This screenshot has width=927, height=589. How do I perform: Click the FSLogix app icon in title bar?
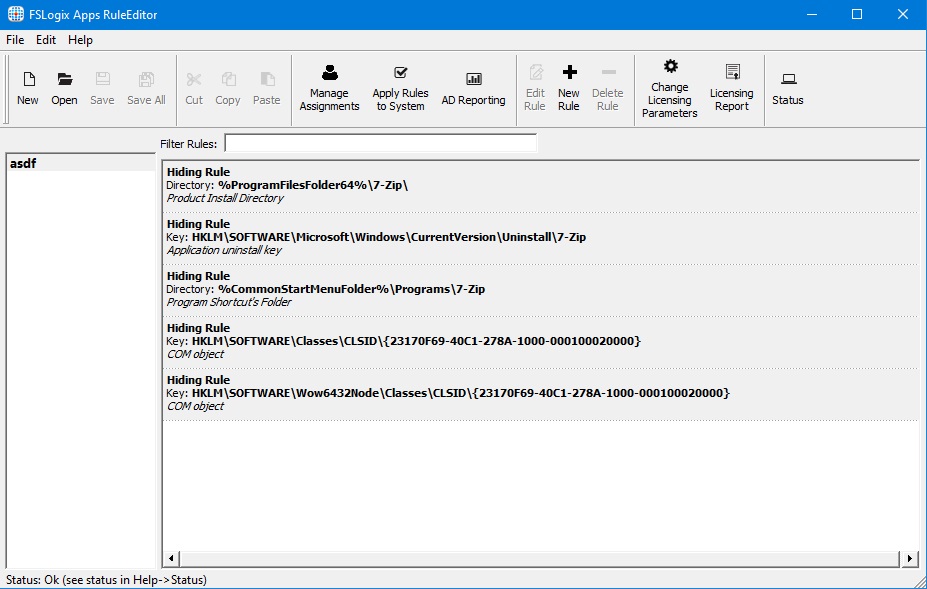tap(16, 14)
